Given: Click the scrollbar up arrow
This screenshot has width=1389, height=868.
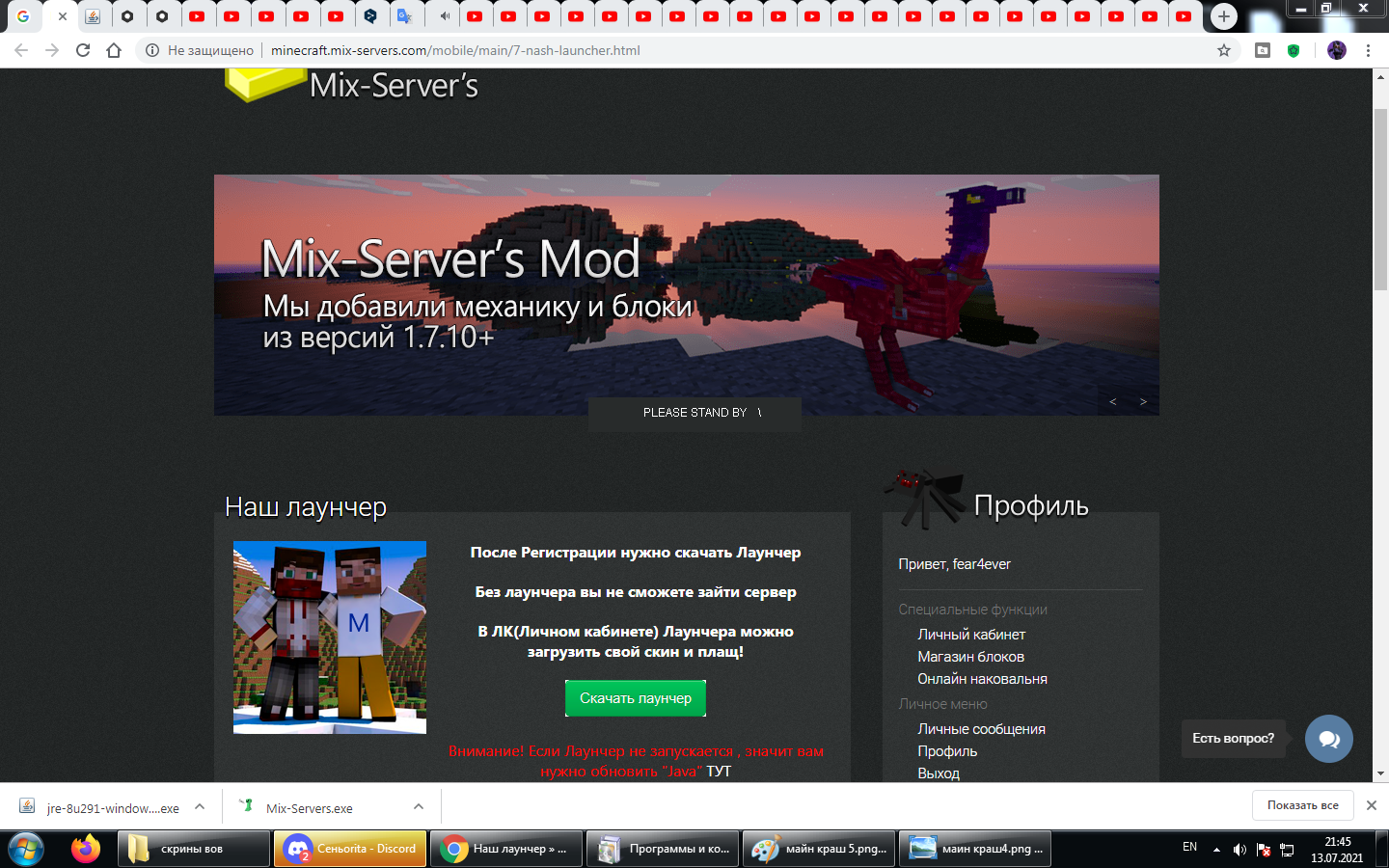Looking at the screenshot, I should [1380, 76].
